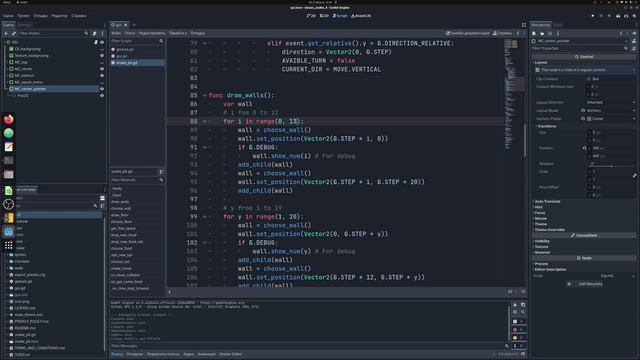
Task: Show the hidden MC_pause_menu node
Action: tap(102, 82)
